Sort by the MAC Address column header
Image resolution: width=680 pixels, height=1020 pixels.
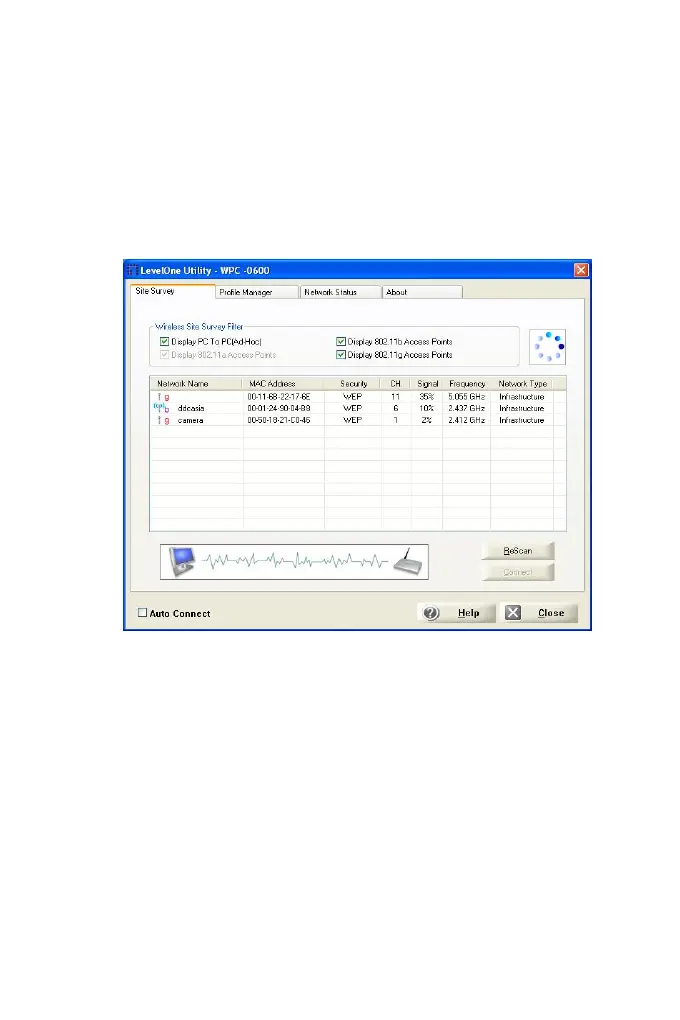283,384
